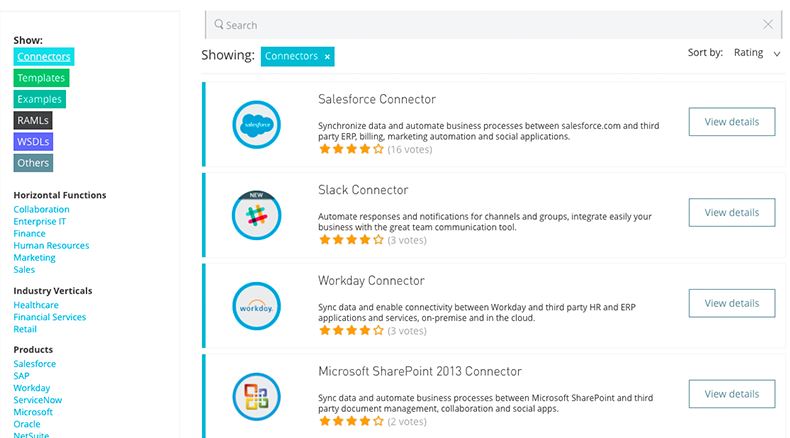Open the Sort by Rating dropdown
The height and width of the screenshot is (438, 790).
(756, 53)
